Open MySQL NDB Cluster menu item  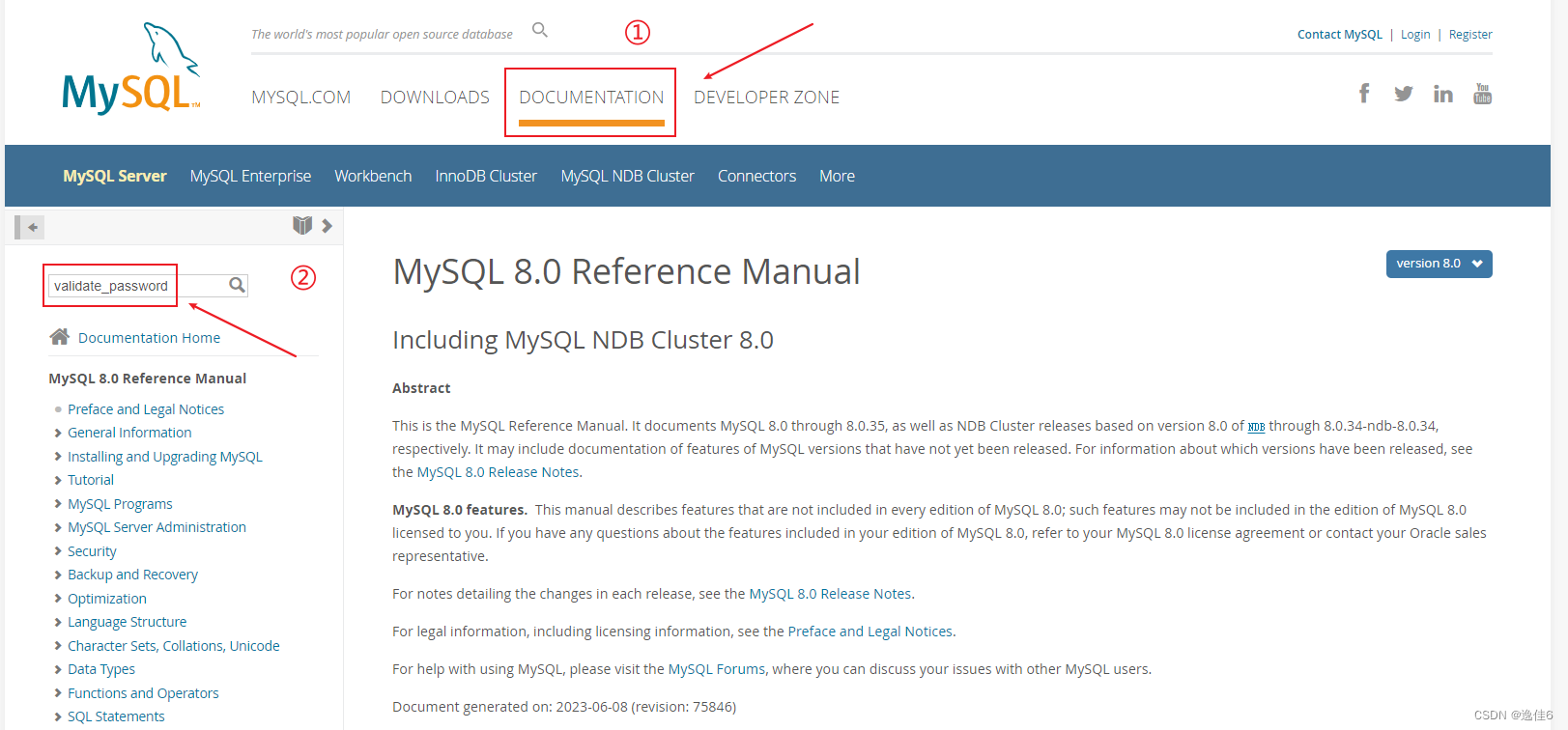[628, 176]
